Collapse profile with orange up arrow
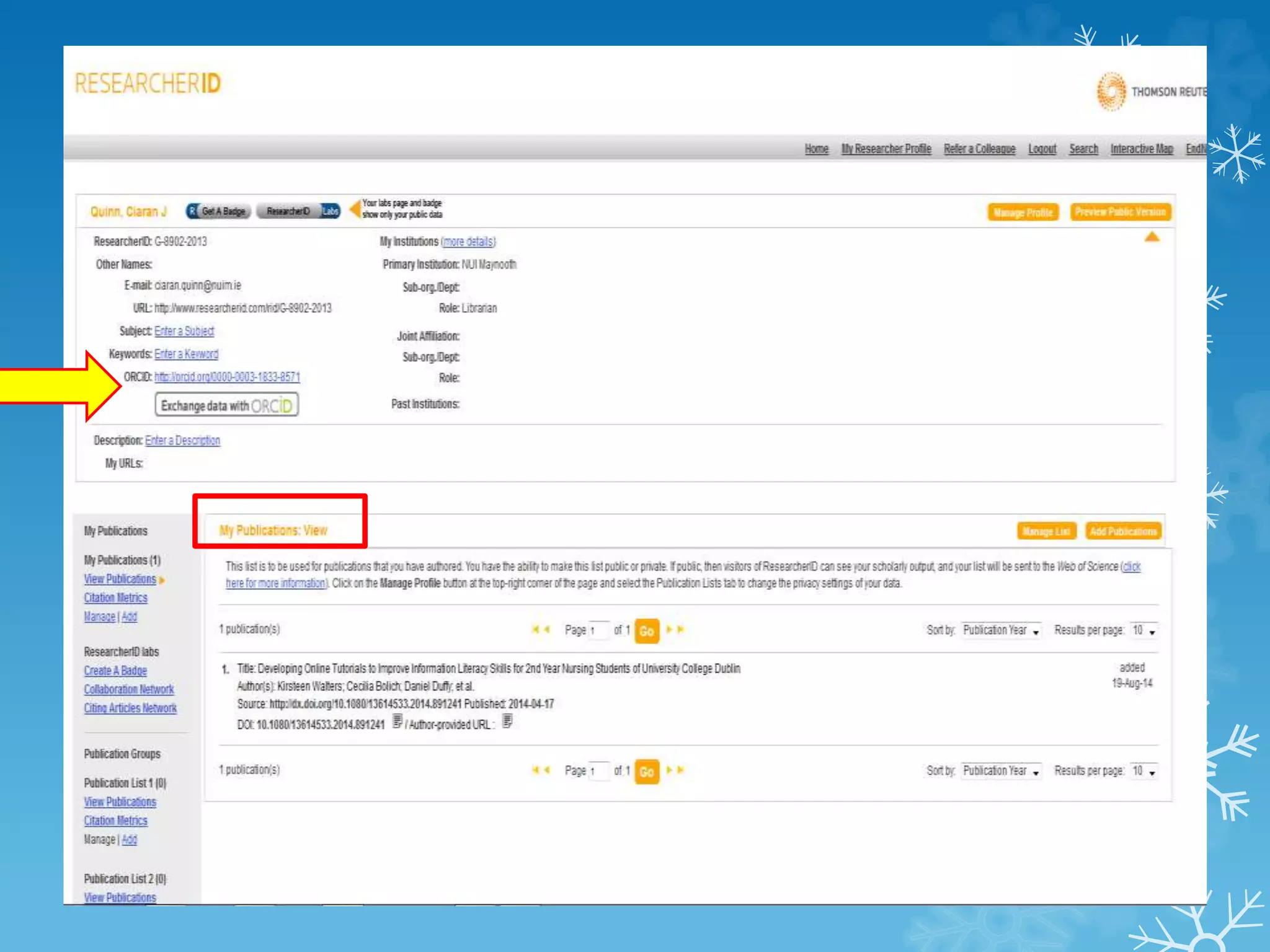The image size is (1270, 952). tap(1152, 237)
